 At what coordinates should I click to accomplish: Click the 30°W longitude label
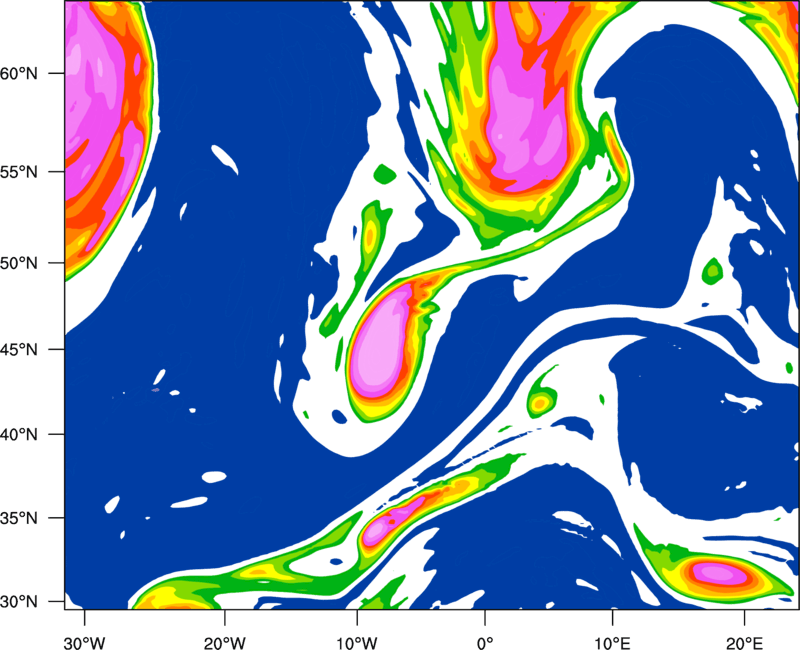(x=85, y=643)
